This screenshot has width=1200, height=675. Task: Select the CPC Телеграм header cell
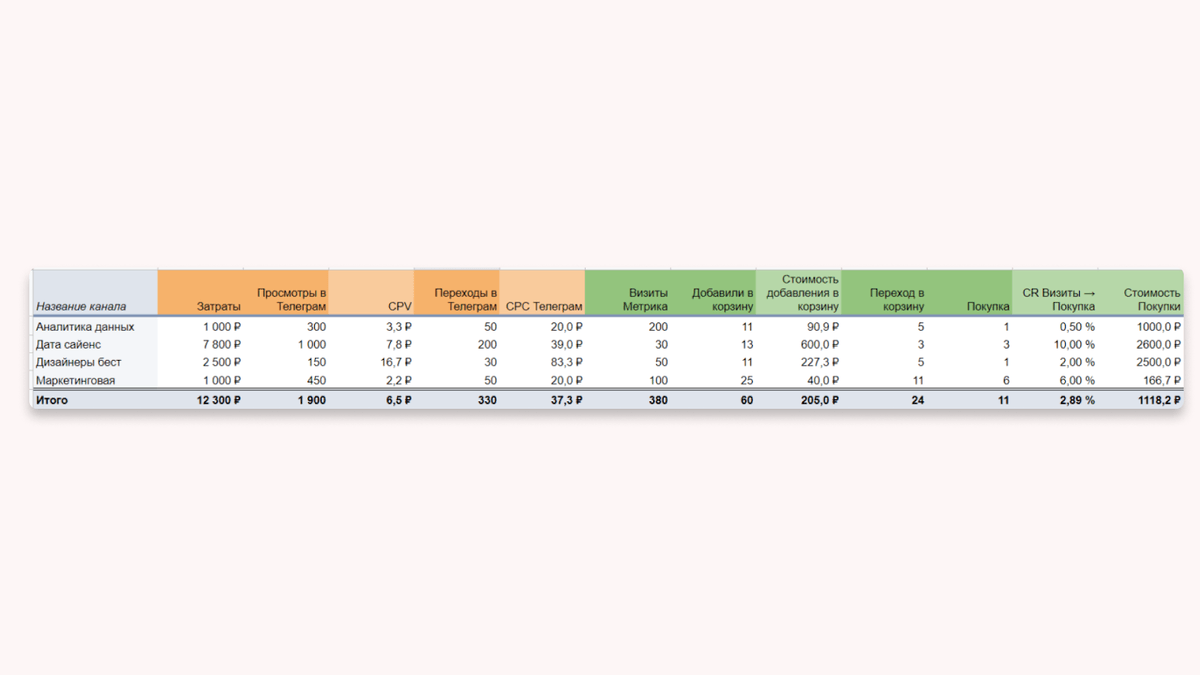(x=542, y=292)
